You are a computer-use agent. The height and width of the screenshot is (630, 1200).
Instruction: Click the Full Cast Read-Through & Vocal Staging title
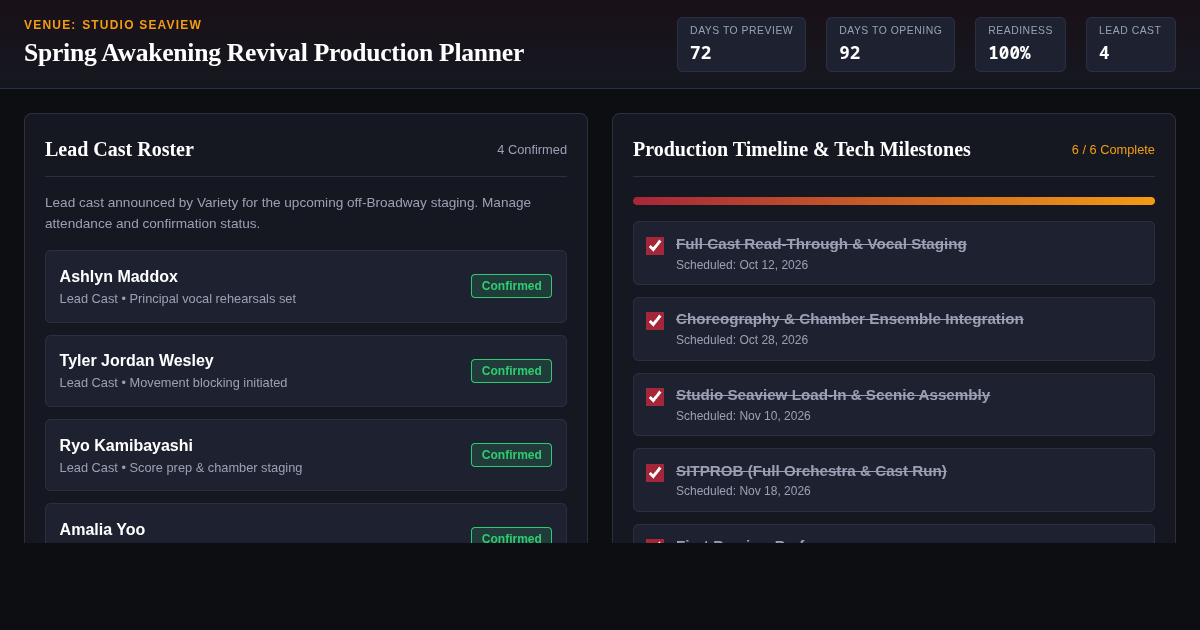point(821,244)
